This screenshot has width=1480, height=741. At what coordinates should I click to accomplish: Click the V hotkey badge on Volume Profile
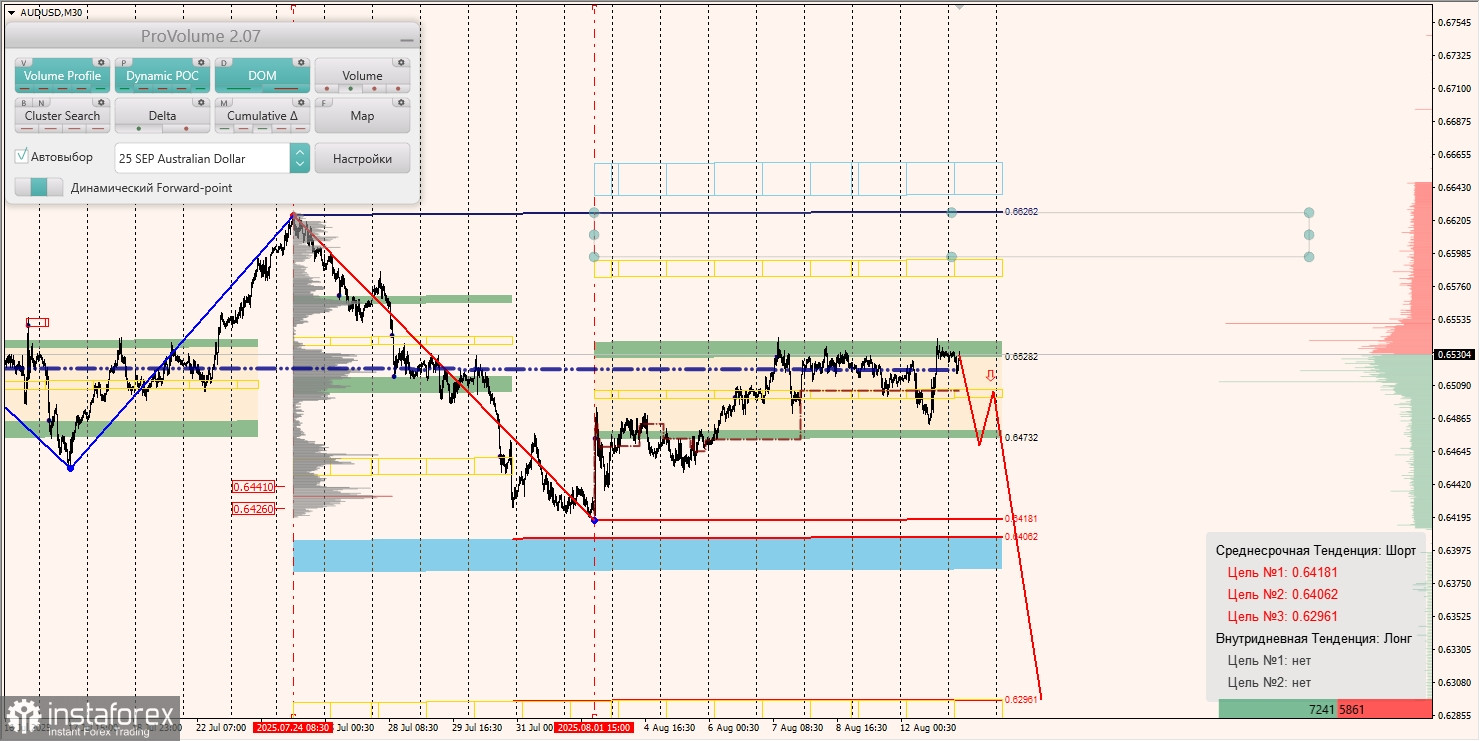24,62
